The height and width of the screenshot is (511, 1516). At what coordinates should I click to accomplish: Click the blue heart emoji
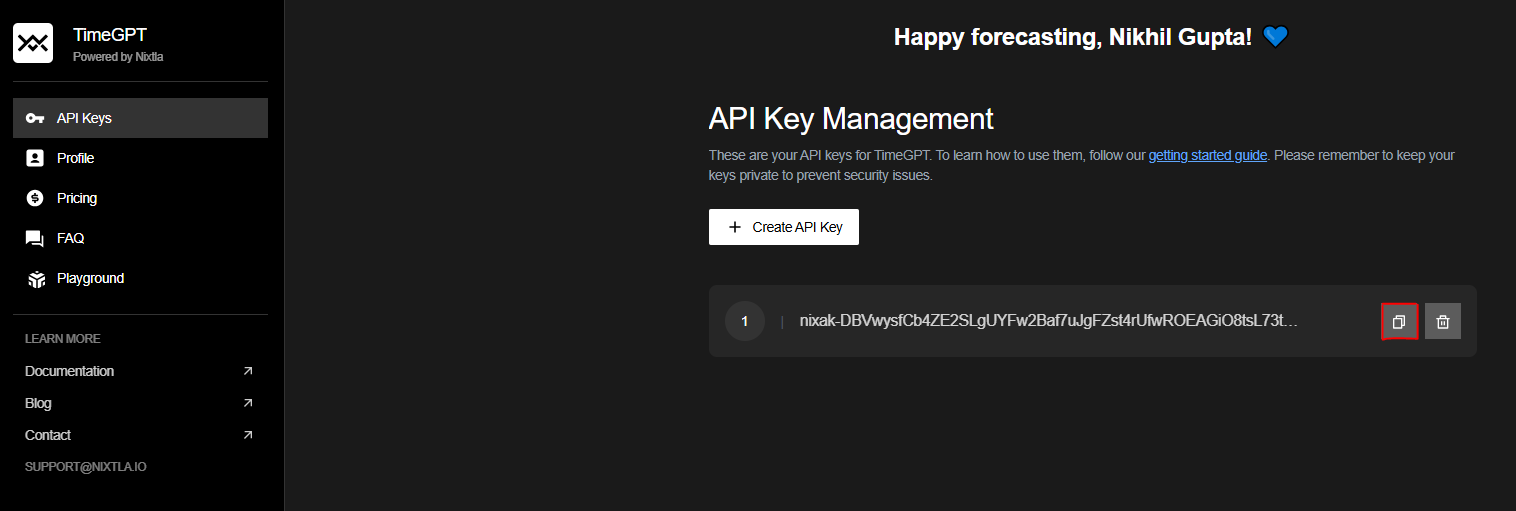tap(1275, 38)
